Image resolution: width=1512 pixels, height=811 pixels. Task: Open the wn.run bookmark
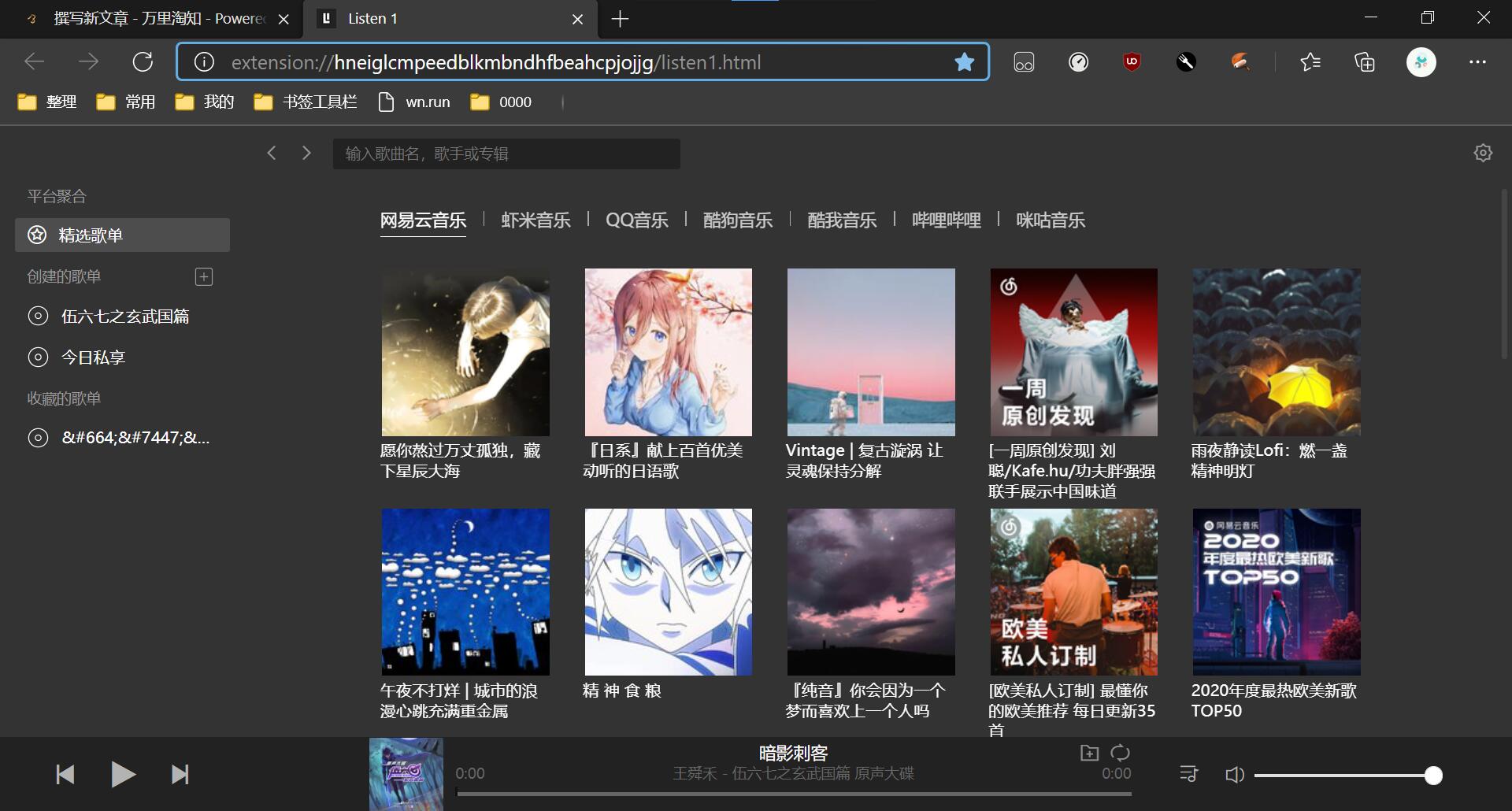click(x=414, y=102)
